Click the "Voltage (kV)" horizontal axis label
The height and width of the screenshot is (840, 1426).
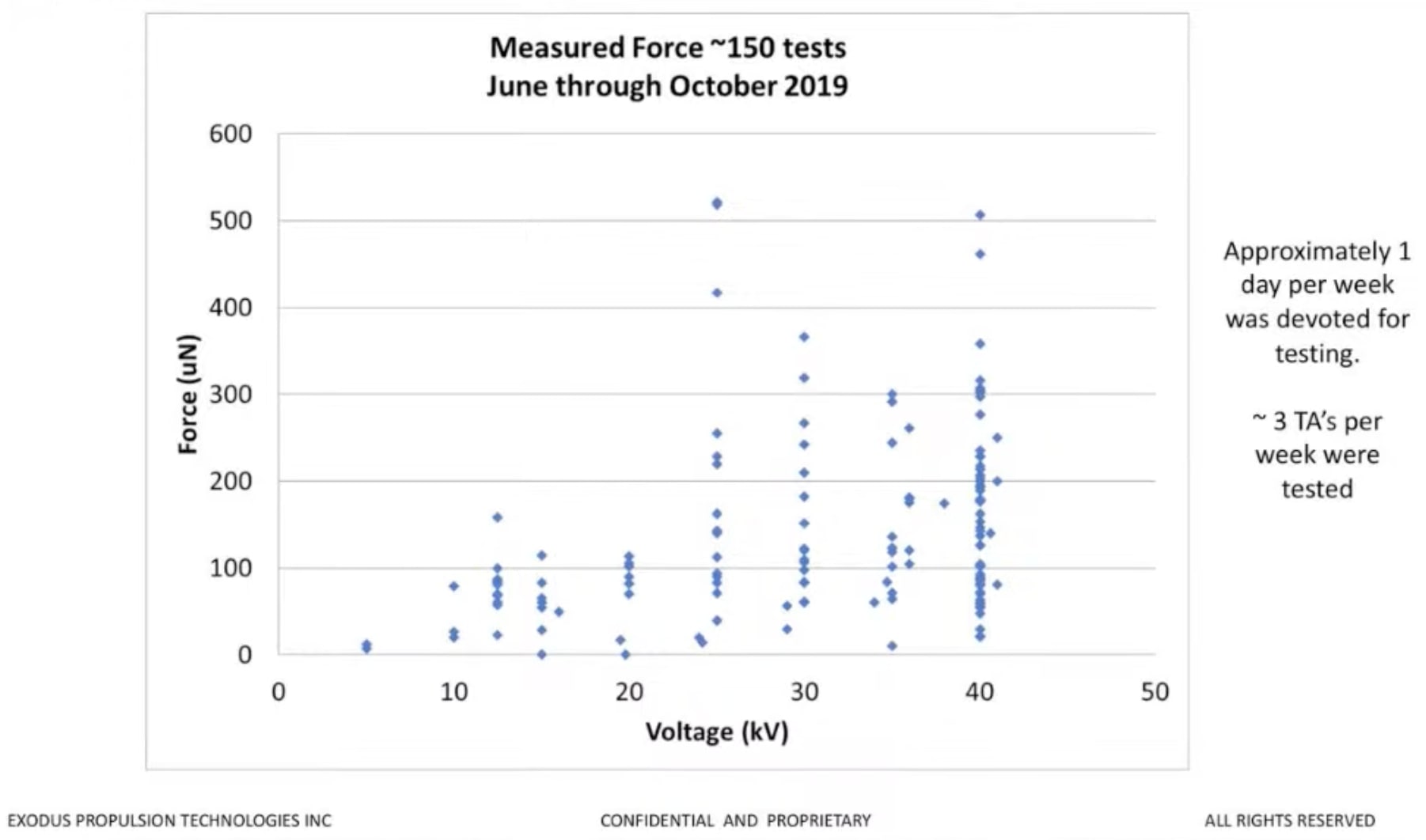coord(716,732)
